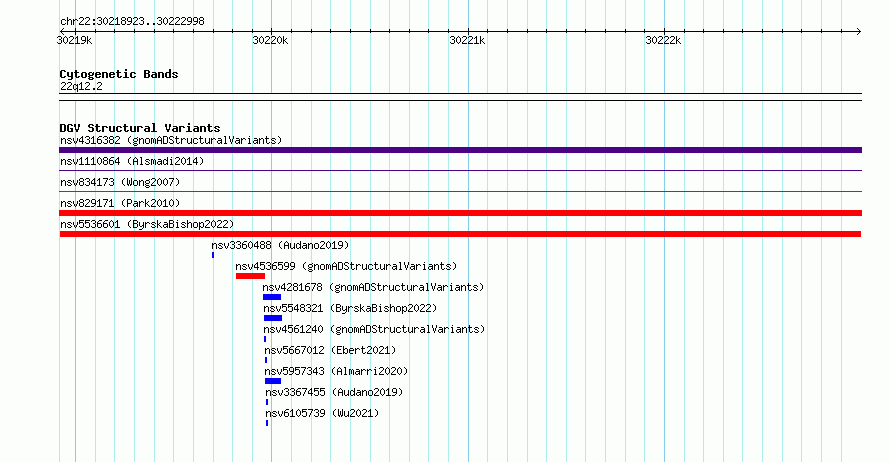Click the small blue mark under nsv3360488

coord(213,255)
